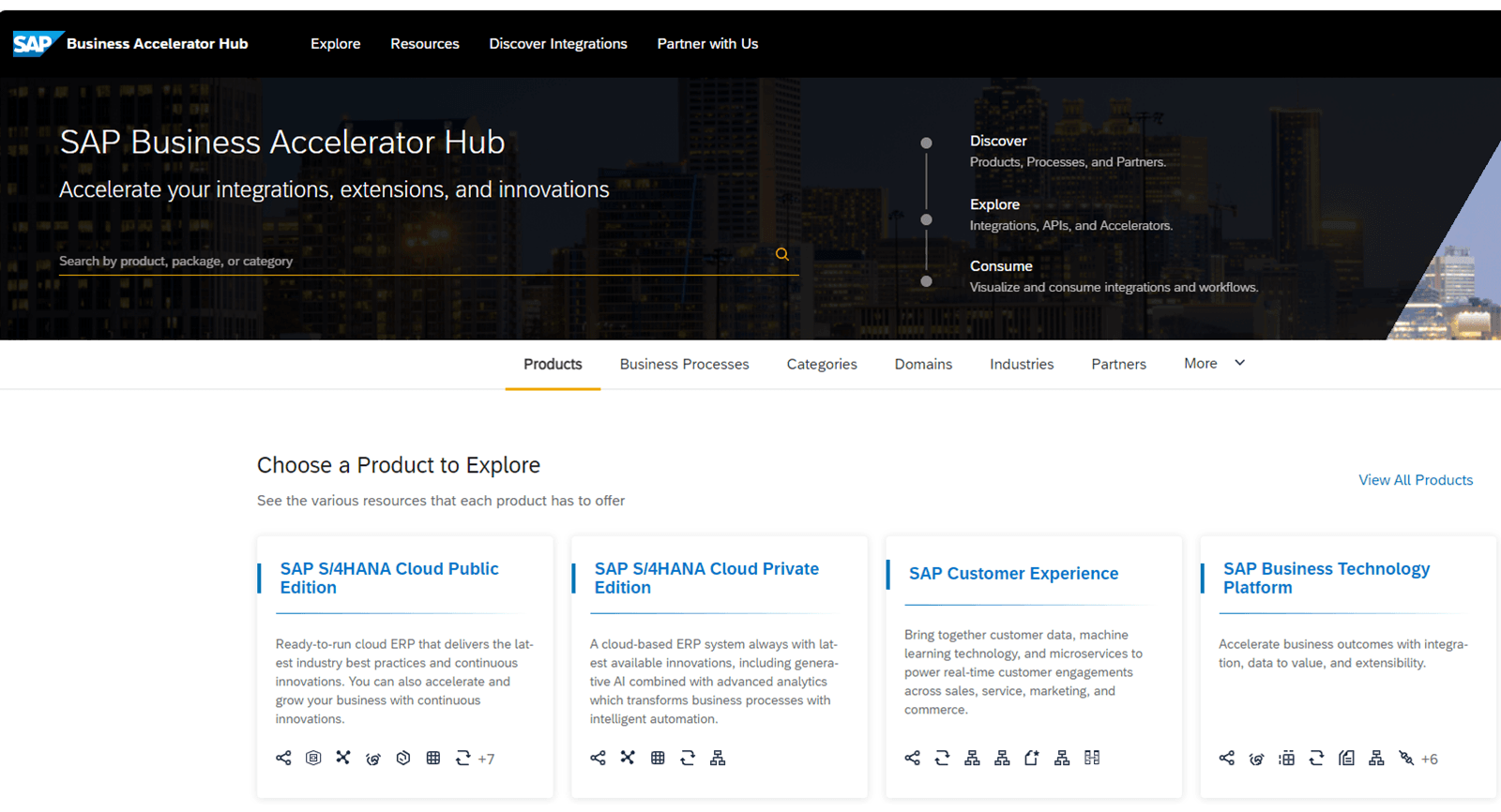Click network nodes icon on S/4HANA Public Edition card
The height and width of the screenshot is (812, 1501).
click(x=343, y=758)
